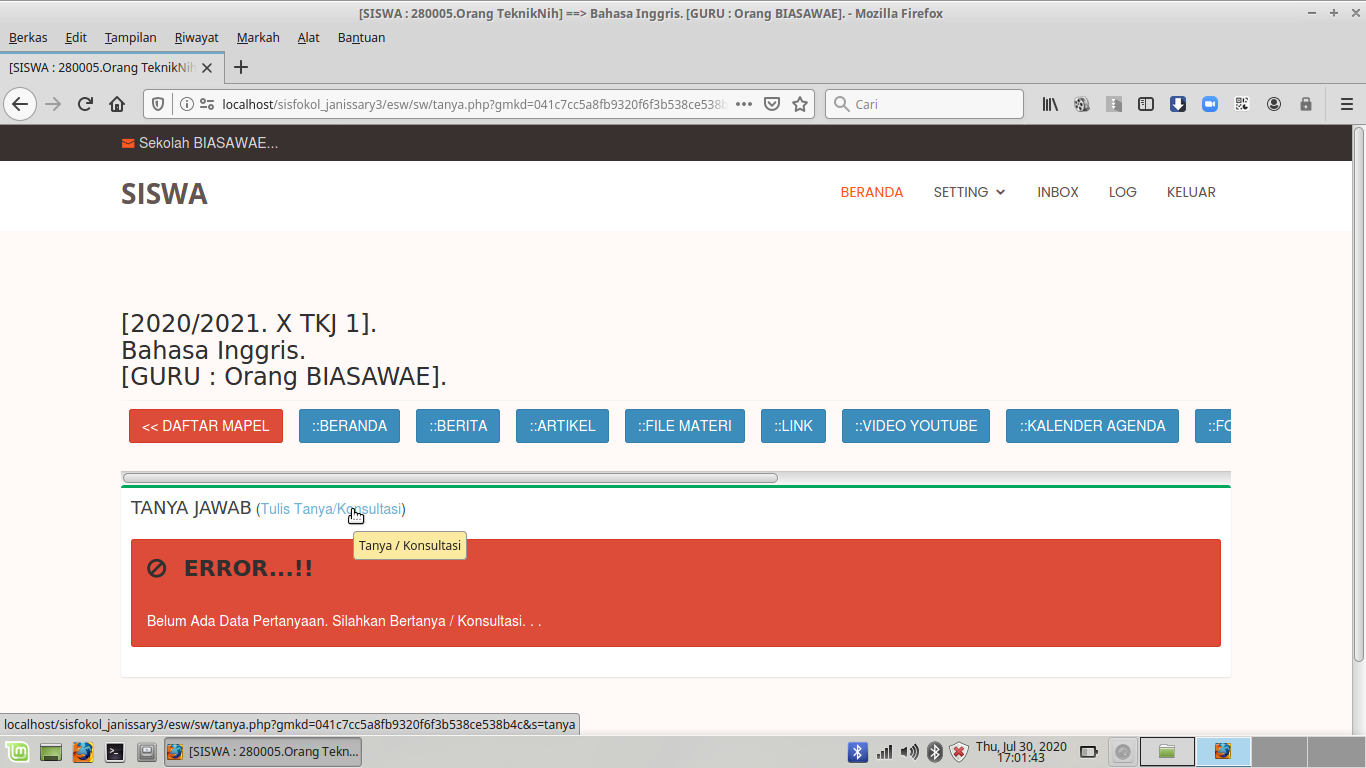The width and height of the screenshot is (1366, 768).
Task: Open the Berkas menu
Action: (28, 37)
